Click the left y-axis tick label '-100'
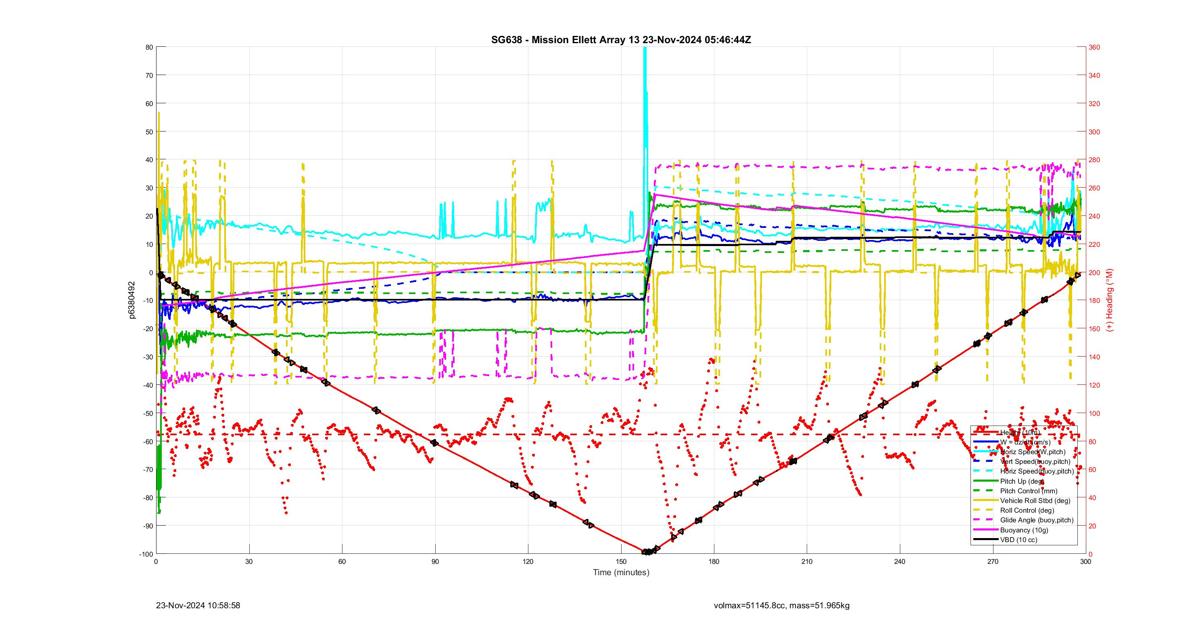This screenshot has width=1200, height=622. (145, 554)
